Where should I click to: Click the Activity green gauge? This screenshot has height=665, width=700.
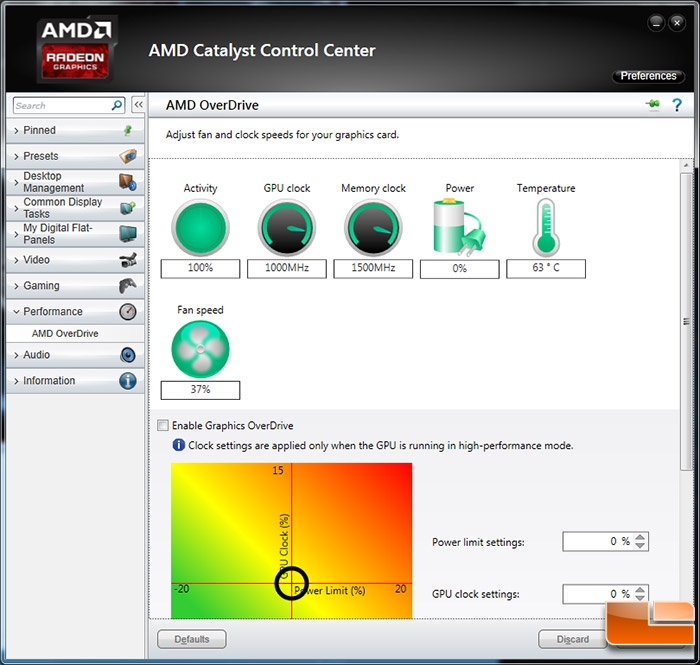click(x=200, y=228)
